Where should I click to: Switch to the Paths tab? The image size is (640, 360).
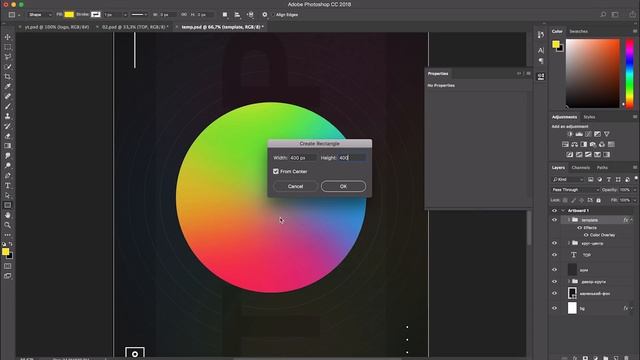(602, 168)
